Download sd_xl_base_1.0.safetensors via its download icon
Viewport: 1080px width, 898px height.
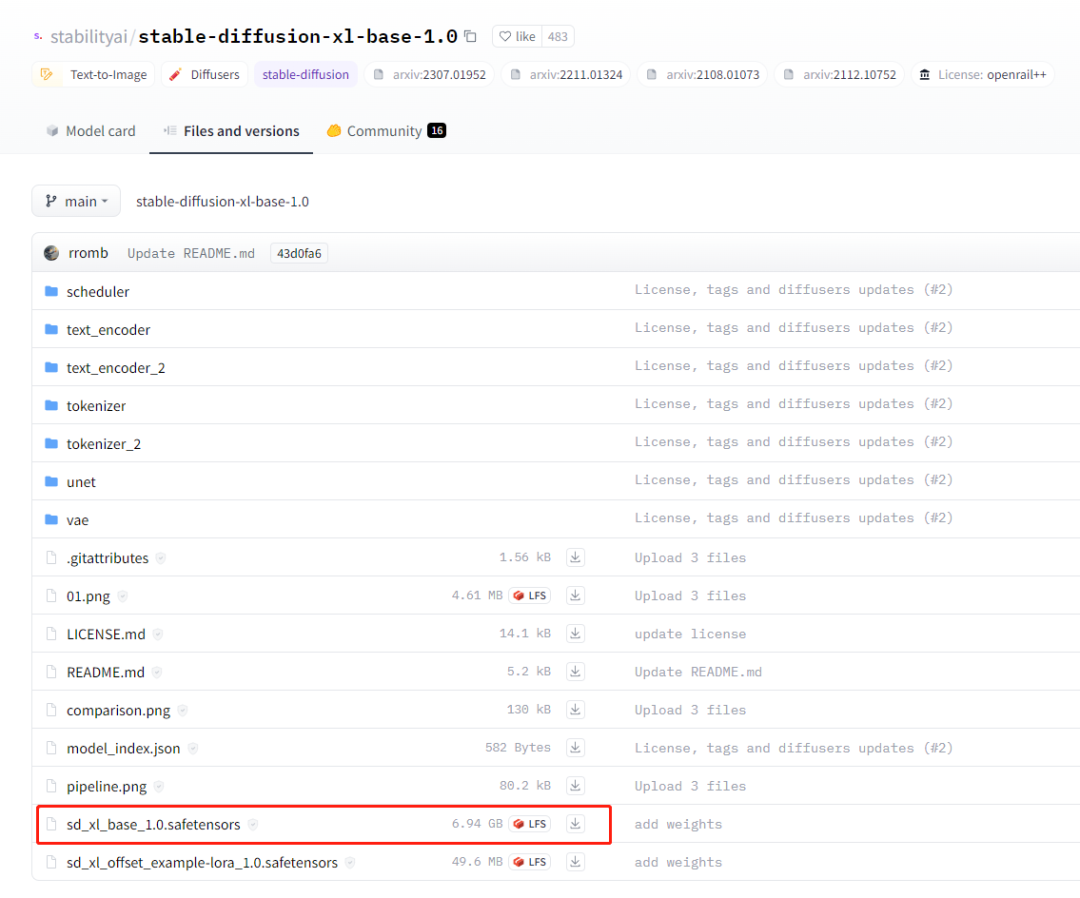click(x=575, y=824)
